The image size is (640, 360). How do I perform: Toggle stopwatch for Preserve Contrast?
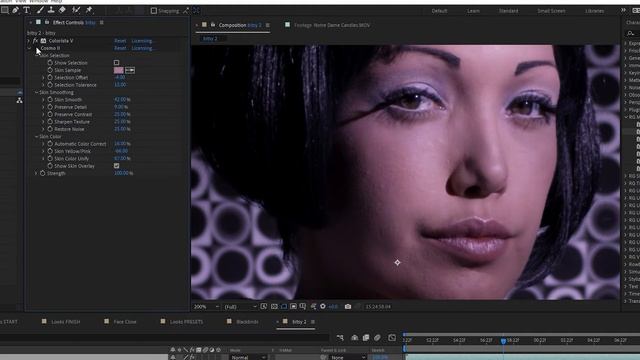(x=50, y=114)
